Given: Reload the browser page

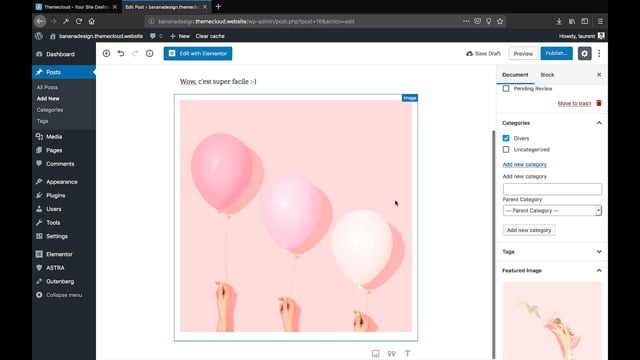Looking at the screenshot, I should click(x=79, y=21).
